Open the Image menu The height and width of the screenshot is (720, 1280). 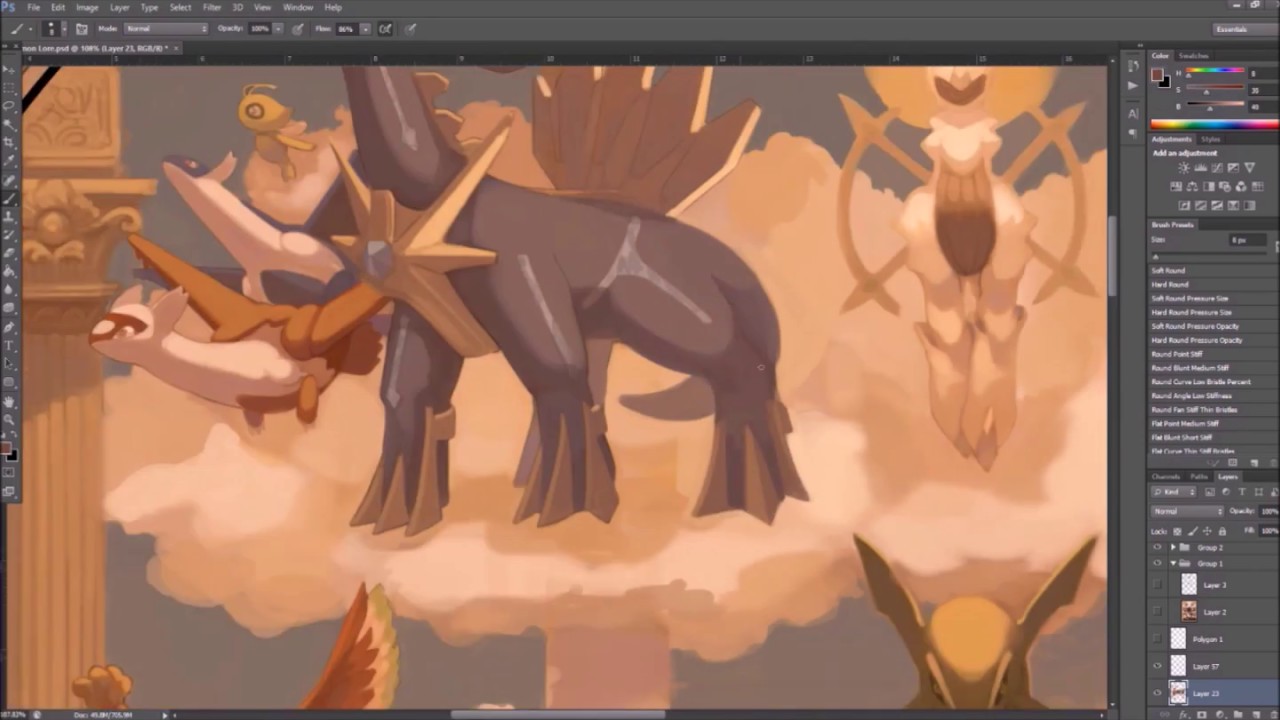[87, 7]
